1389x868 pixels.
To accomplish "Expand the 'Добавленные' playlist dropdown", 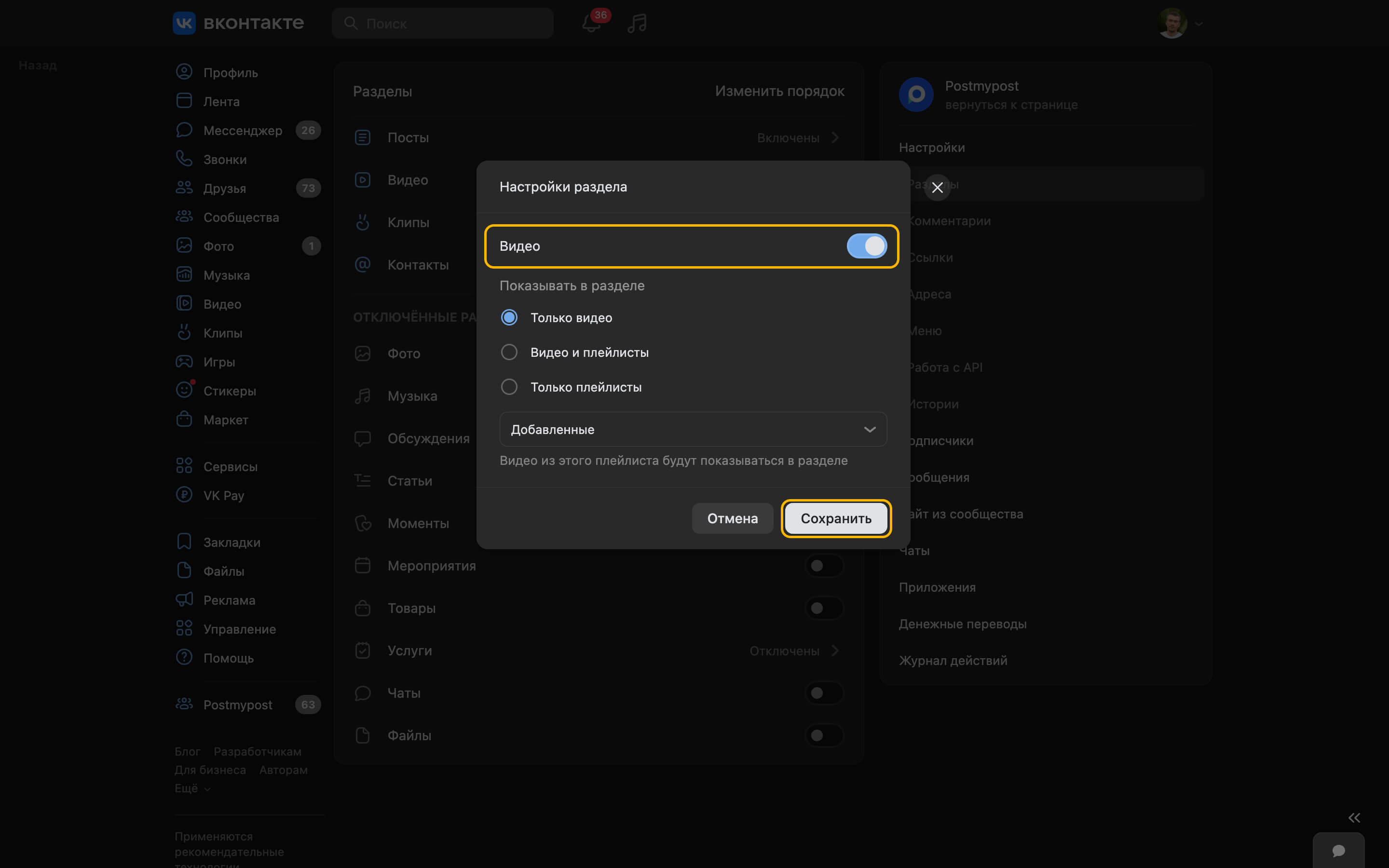I will [x=693, y=429].
